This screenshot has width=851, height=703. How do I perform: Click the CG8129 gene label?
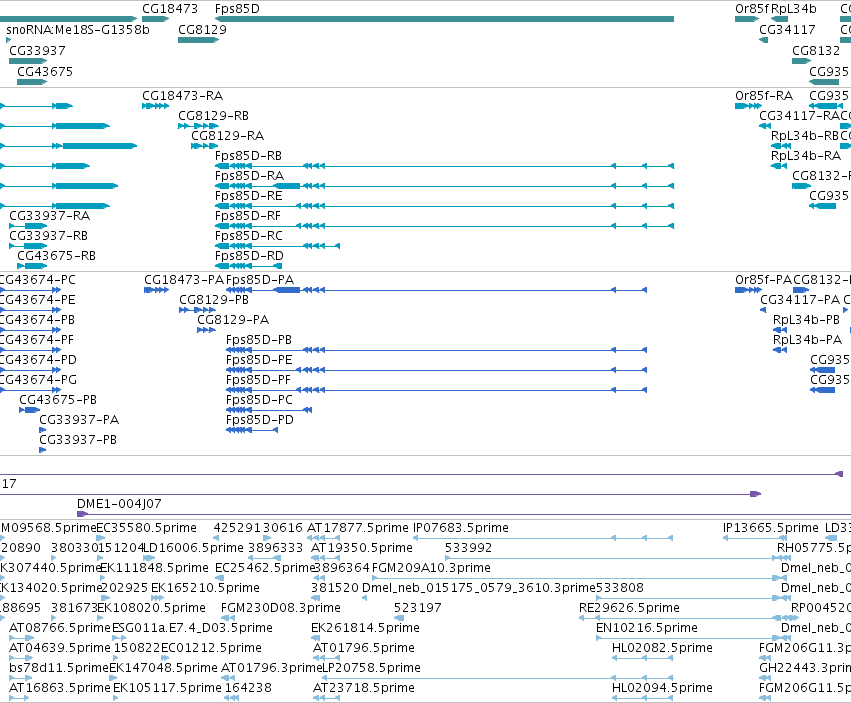click(x=202, y=29)
